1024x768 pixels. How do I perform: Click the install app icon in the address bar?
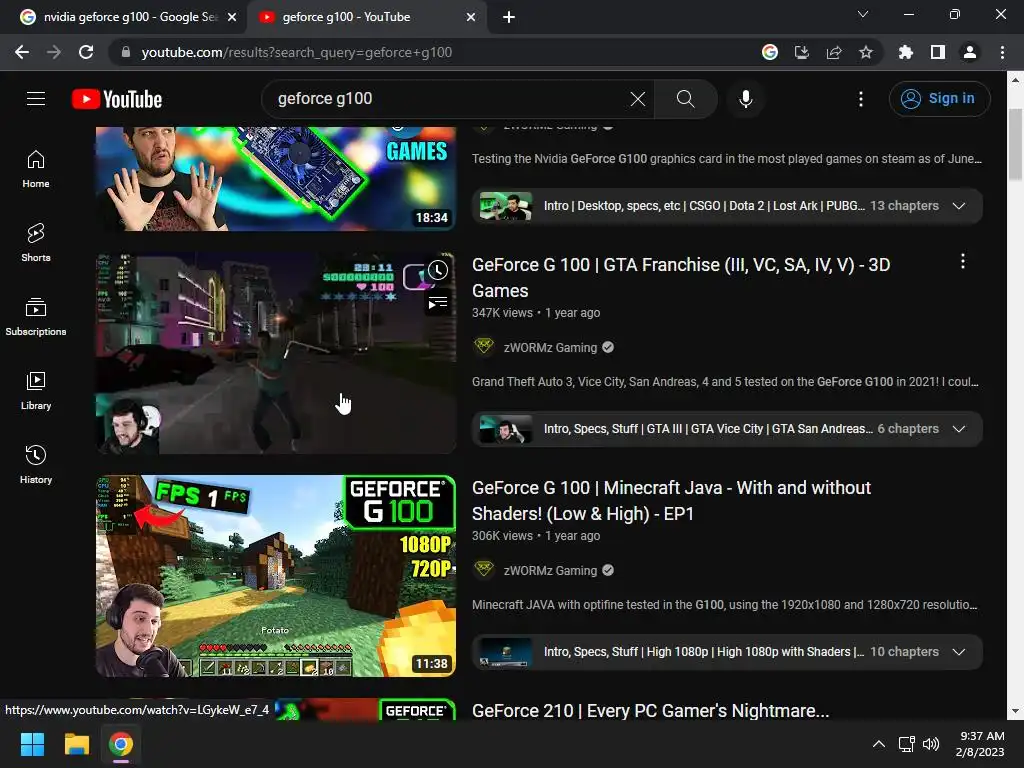[802, 52]
